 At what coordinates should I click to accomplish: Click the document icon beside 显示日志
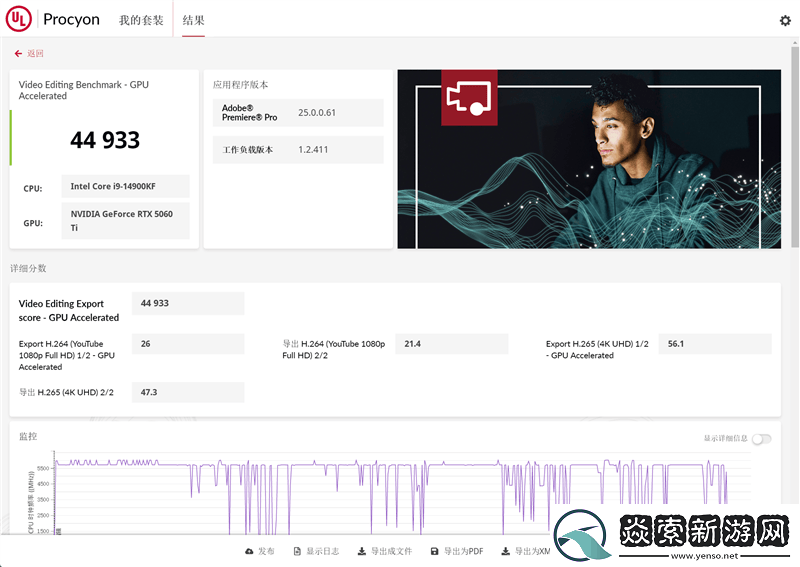point(297,551)
